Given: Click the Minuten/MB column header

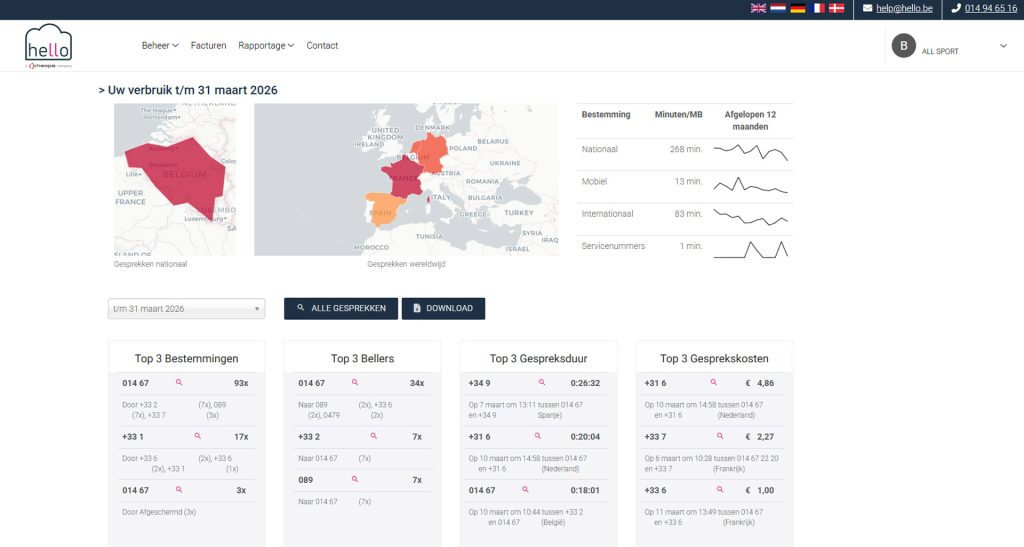Looking at the screenshot, I should (679, 115).
